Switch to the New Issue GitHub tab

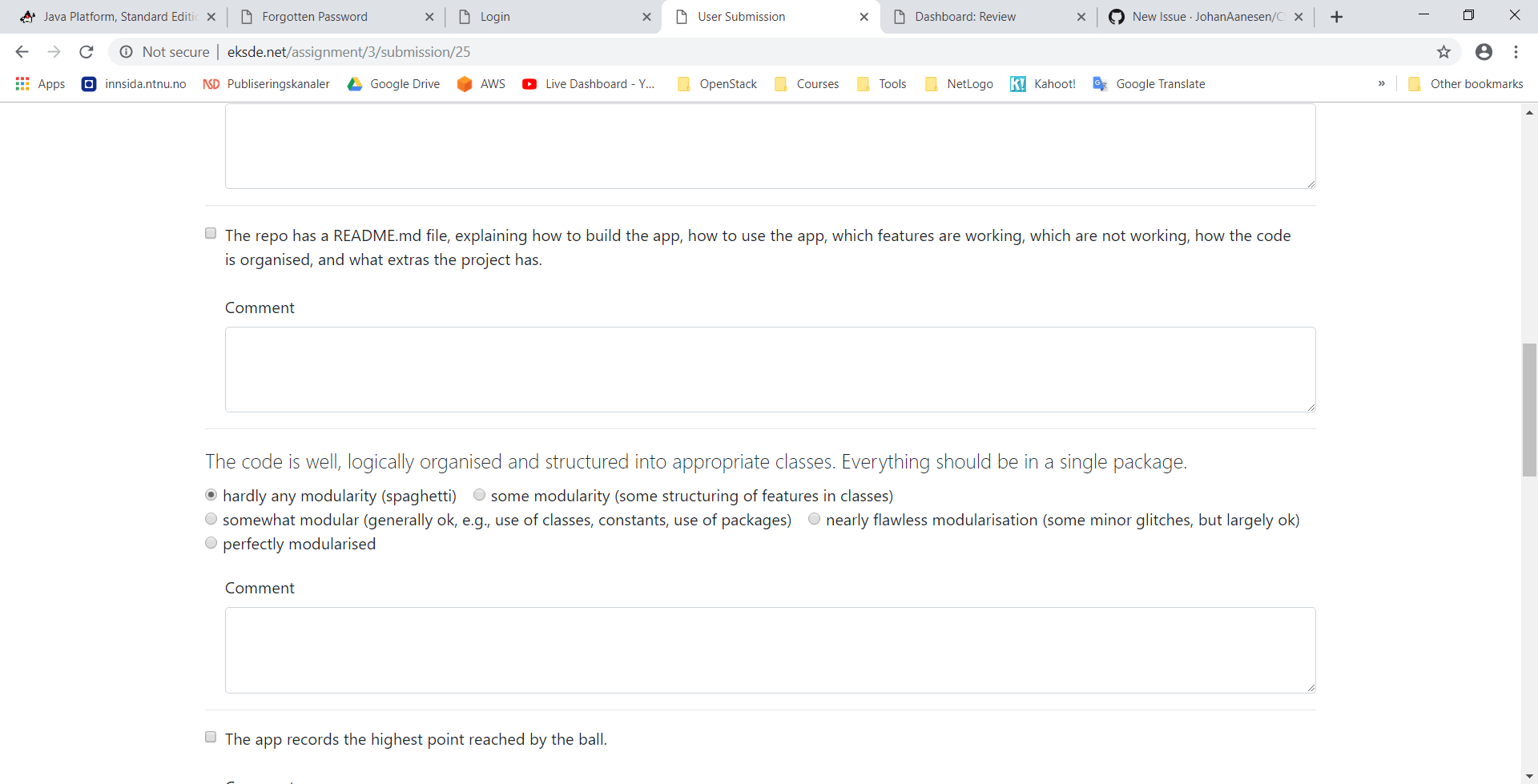pos(1206,17)
